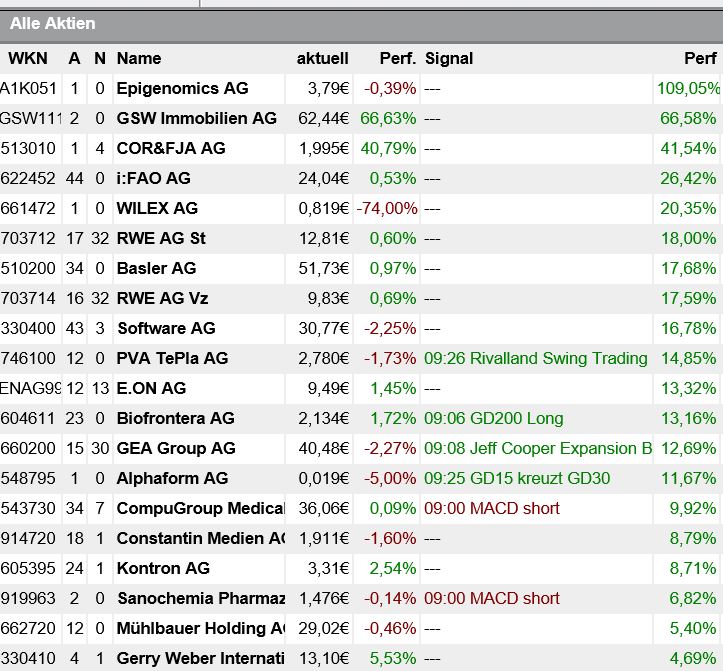Open the Epigenomics AG stock entry
The height and width of the screenshot is (671, 723).
pos(182,88)
